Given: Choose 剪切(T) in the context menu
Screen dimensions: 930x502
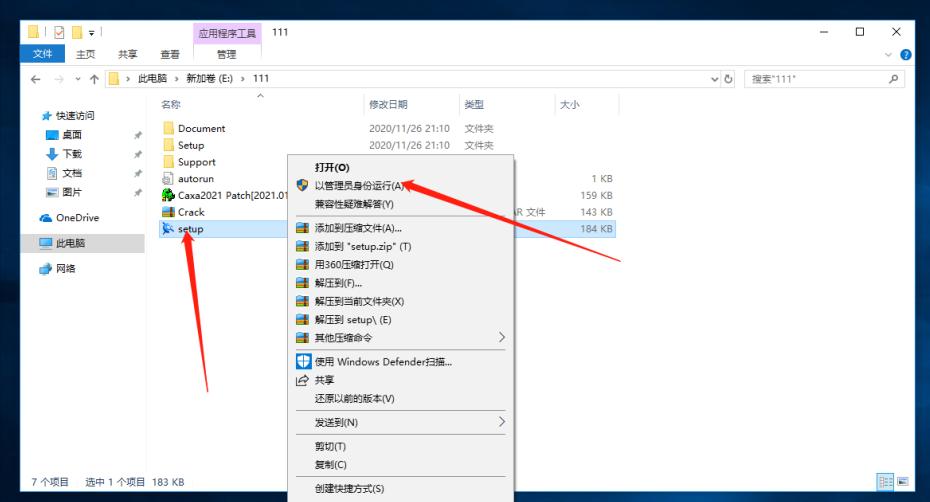Looking at the screenshot, I should pos(330,446).
